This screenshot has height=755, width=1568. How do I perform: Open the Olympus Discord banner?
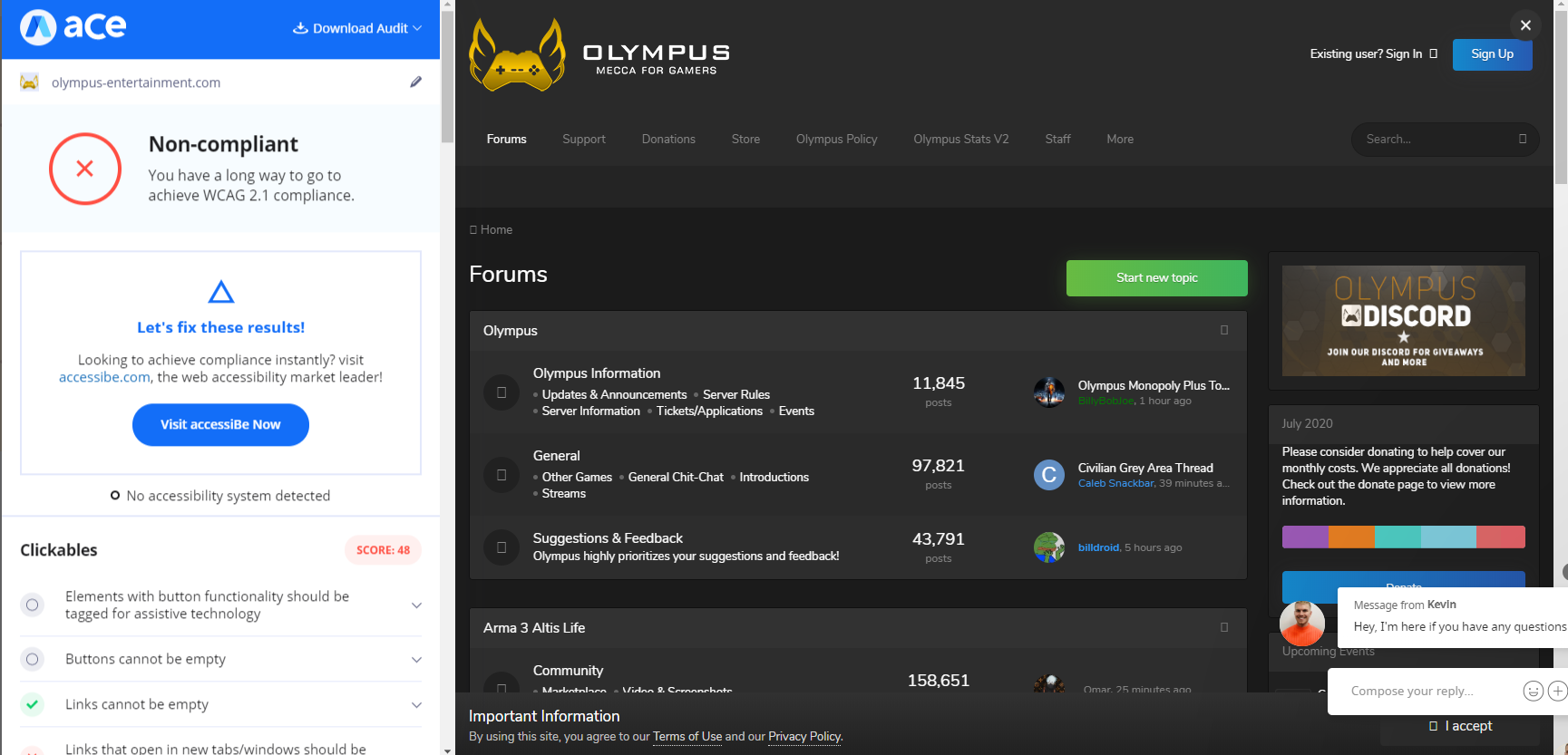coord(1404,321)
